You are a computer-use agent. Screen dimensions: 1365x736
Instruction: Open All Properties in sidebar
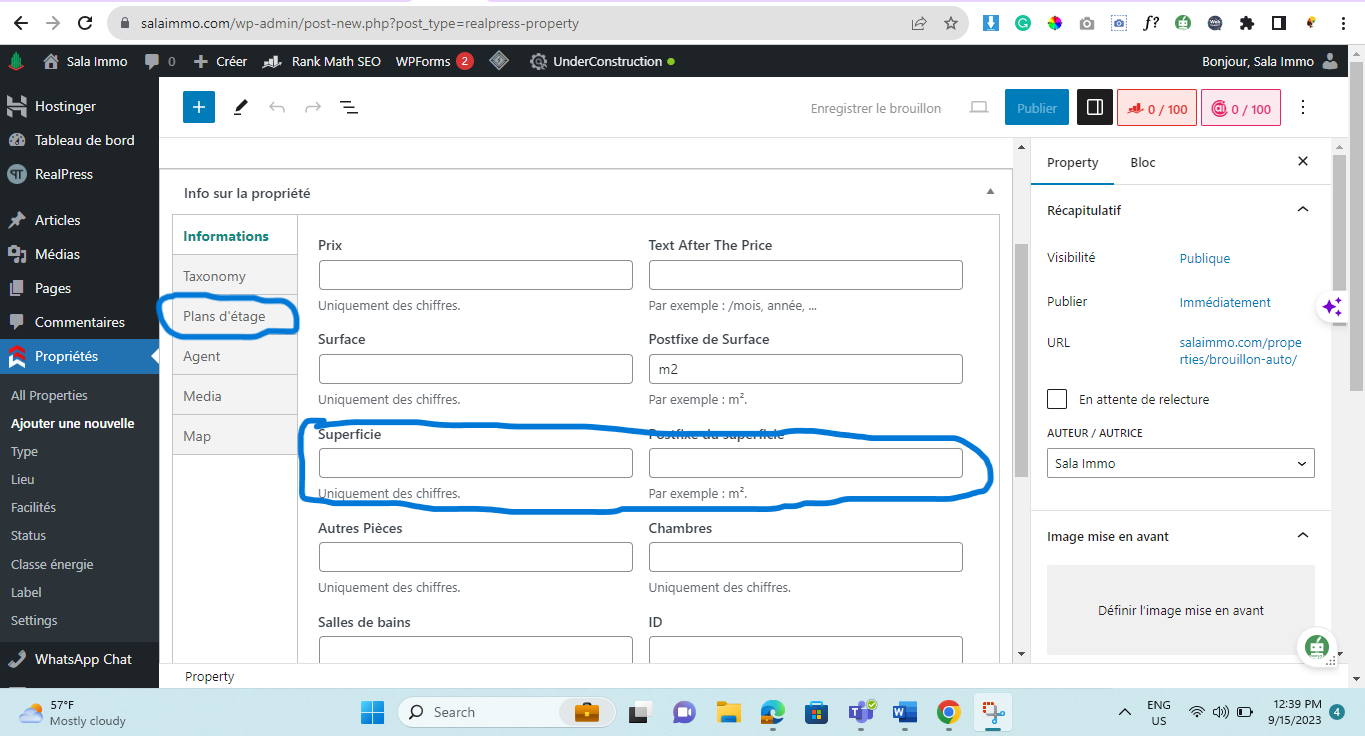(x=49, y=395)
